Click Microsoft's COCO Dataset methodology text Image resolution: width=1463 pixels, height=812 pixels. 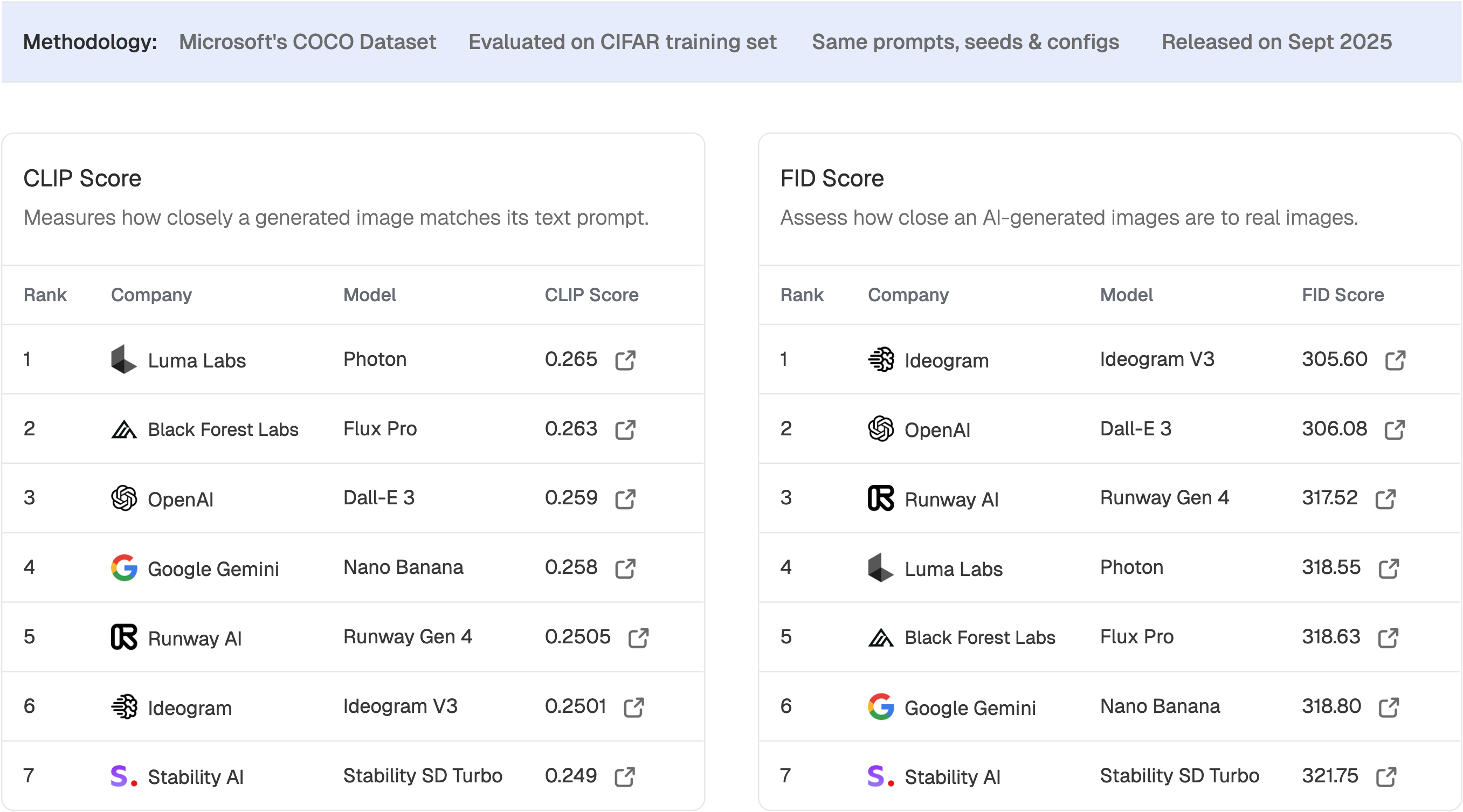point(307,41)
